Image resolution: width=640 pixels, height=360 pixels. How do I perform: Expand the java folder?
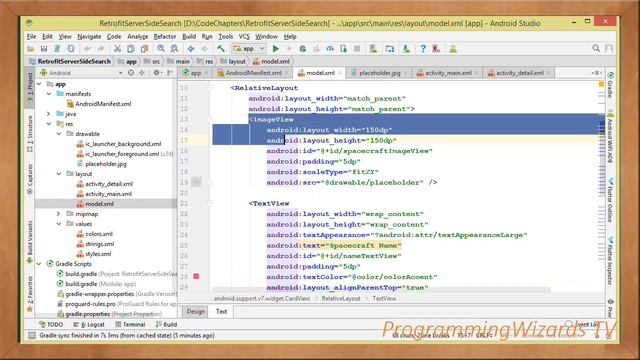click(49, 114)
